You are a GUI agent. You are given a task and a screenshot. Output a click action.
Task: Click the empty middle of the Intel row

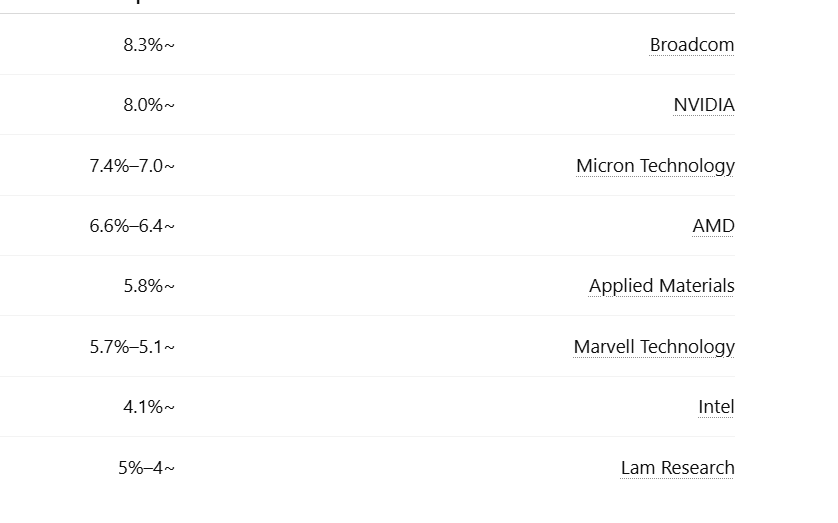click(x=420, y=407)
